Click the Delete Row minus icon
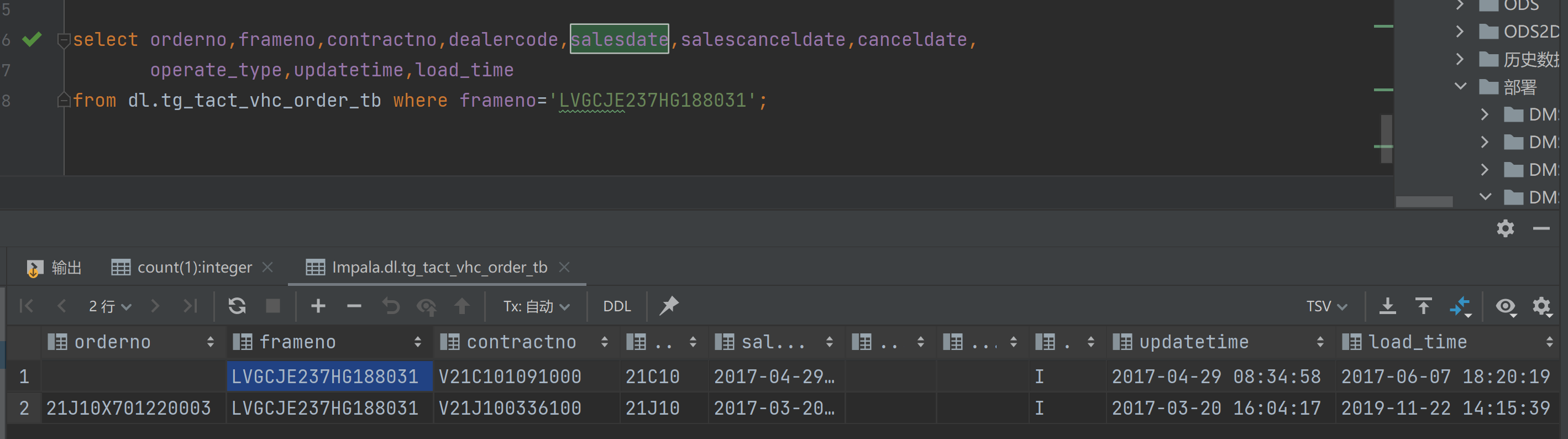 (x=354, y=306)
